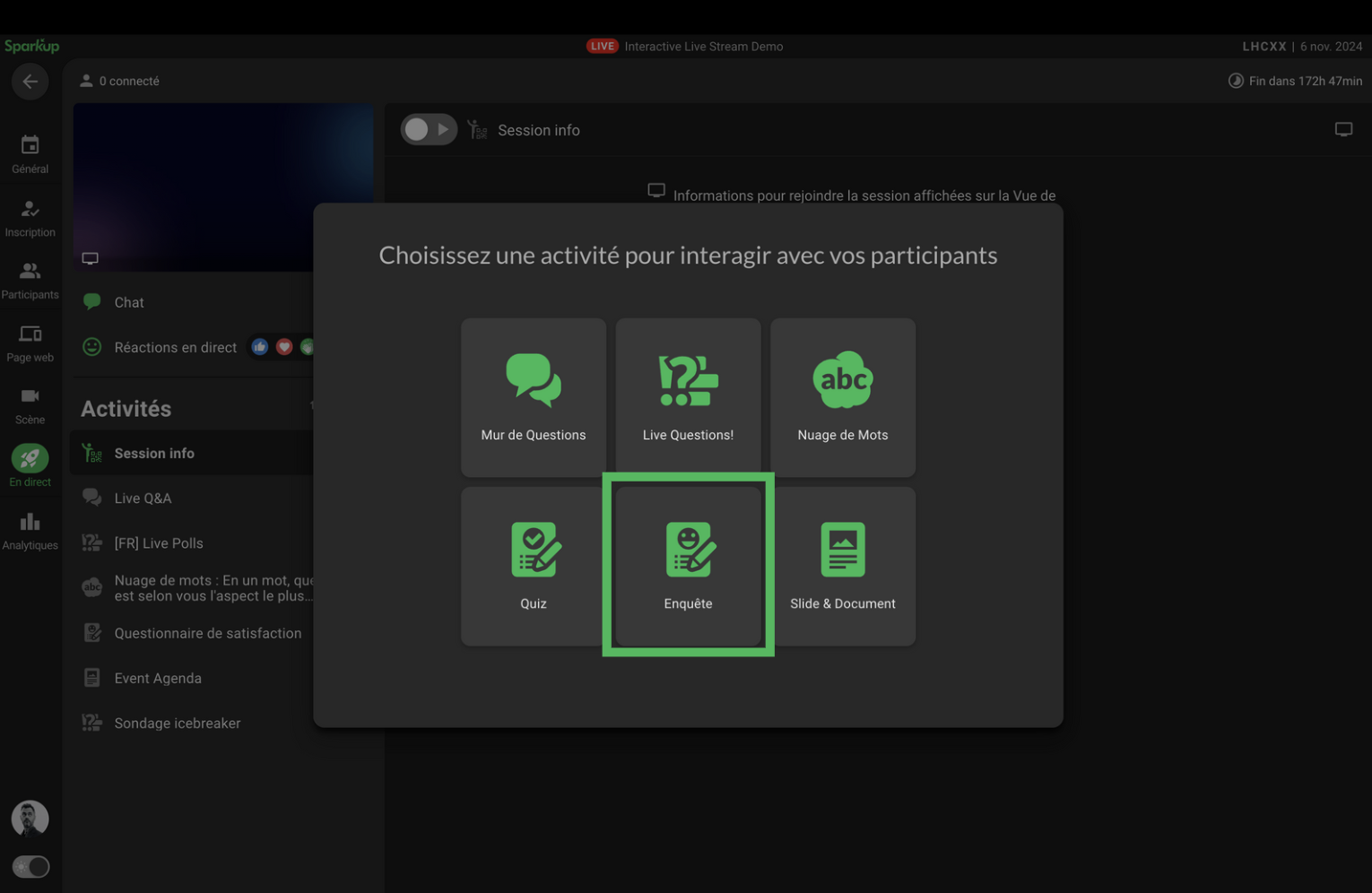Open Questionnaire de satisfaction activity
Viewport: 1372px width, 893px height.
pos(207,633)
